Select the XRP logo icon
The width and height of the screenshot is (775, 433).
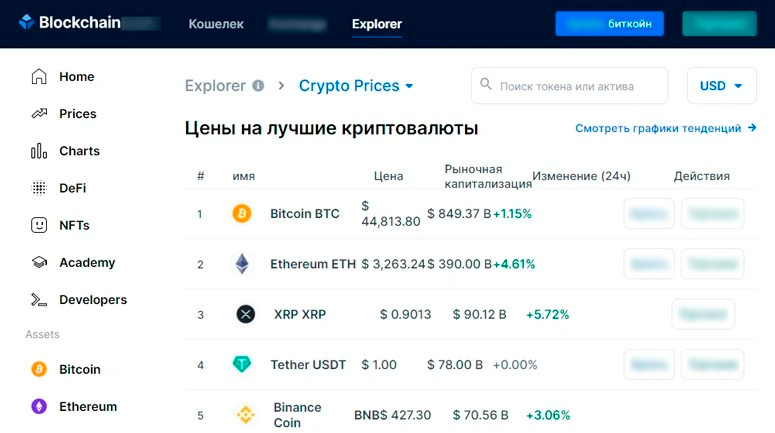(246, 314)
